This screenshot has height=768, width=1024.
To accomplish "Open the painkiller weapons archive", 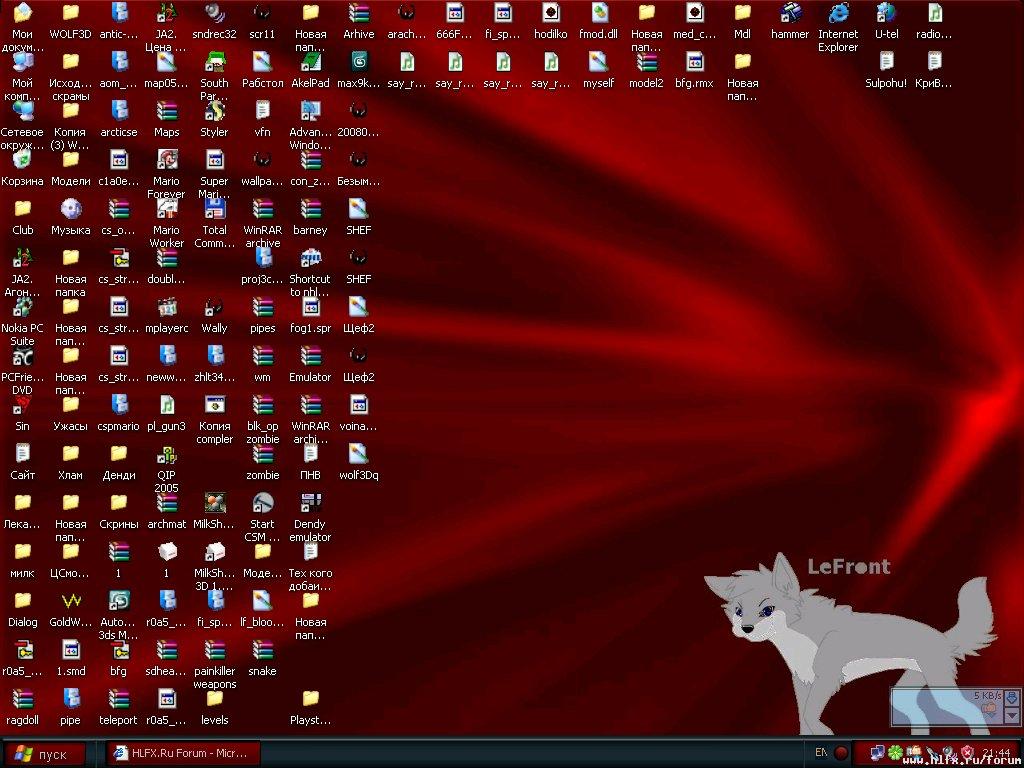I will tap(214, 650).
